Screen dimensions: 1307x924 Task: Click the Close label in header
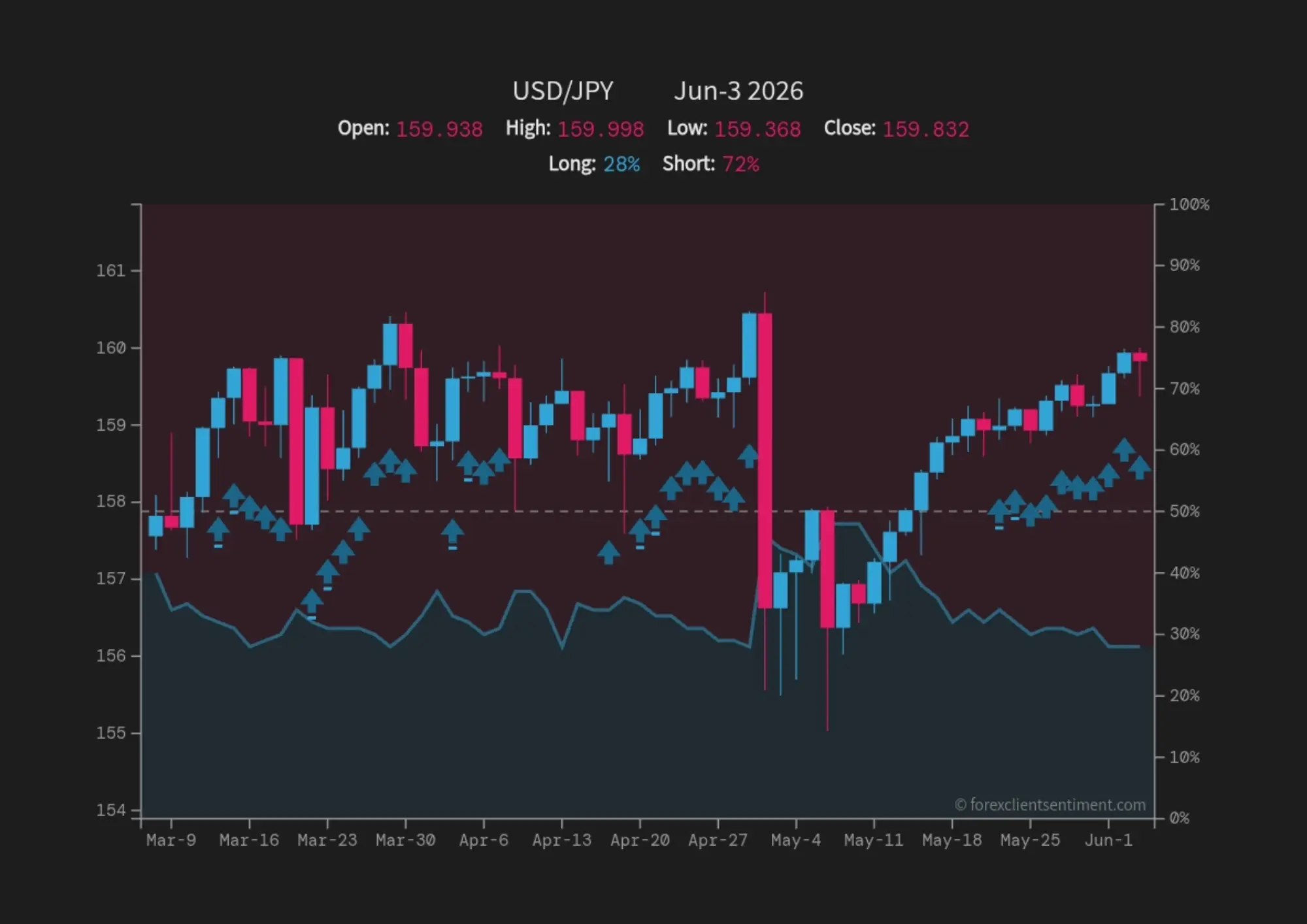tap(850, 128)
